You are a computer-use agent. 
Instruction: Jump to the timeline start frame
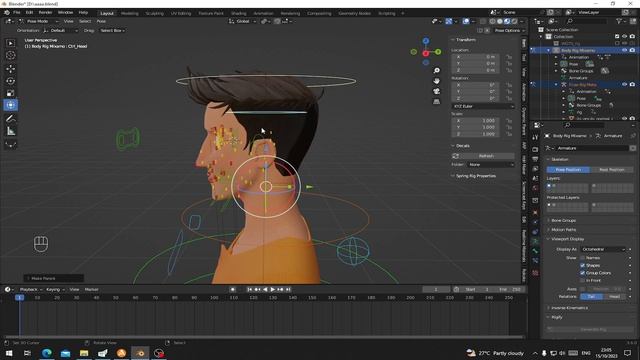point(249,289)
